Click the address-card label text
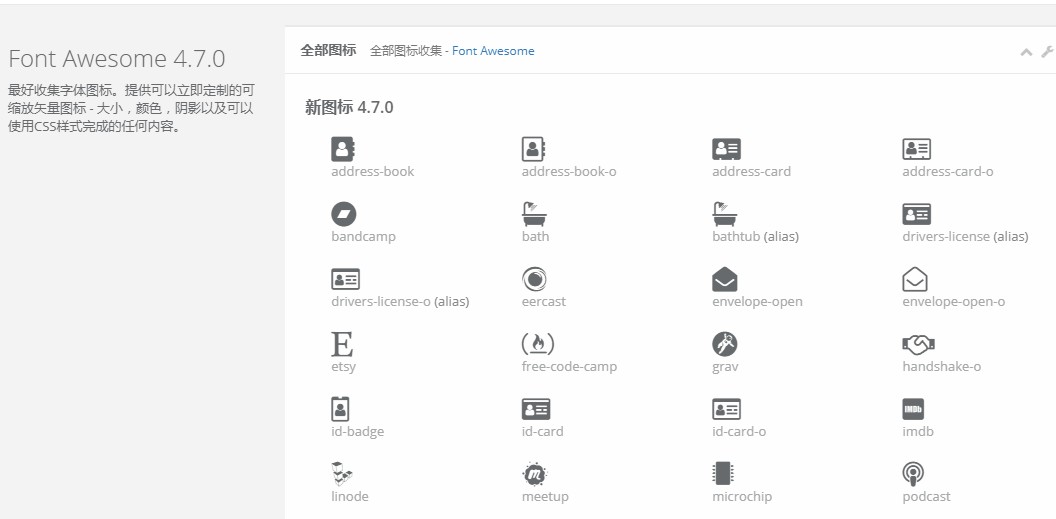Image resolution: width=1056 pixels, height=519 pixels. (752, 172)
